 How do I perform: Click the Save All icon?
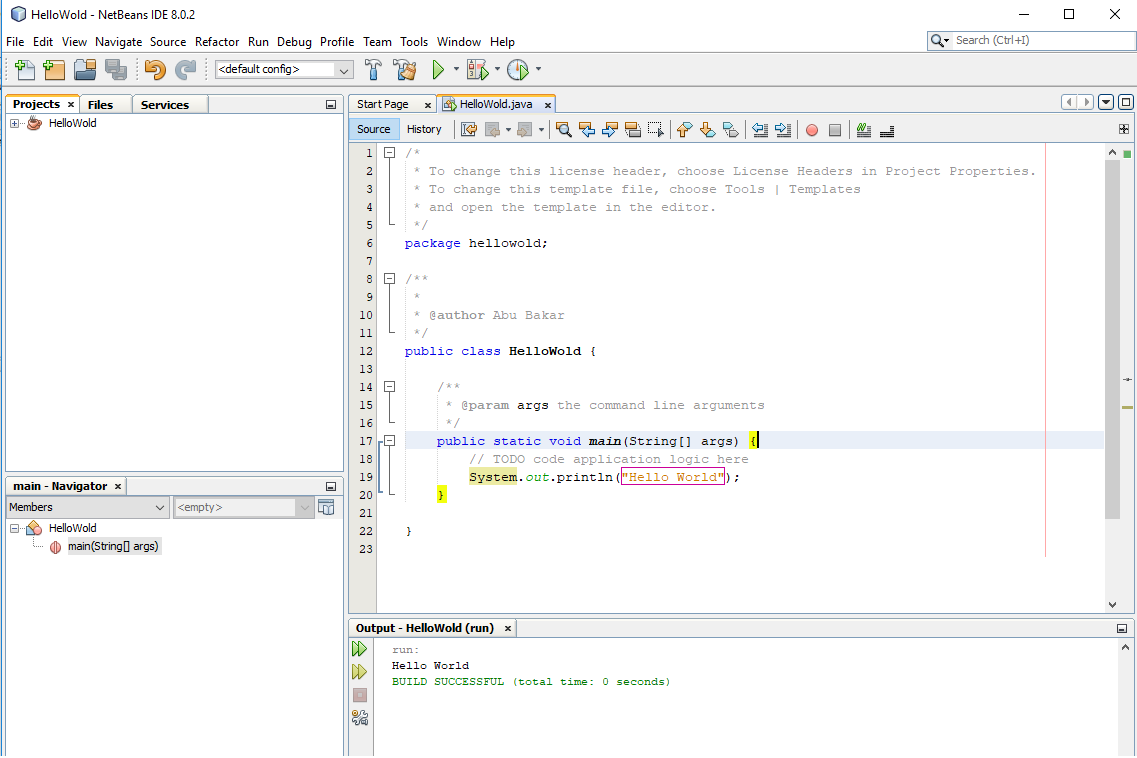coord(116,70)
